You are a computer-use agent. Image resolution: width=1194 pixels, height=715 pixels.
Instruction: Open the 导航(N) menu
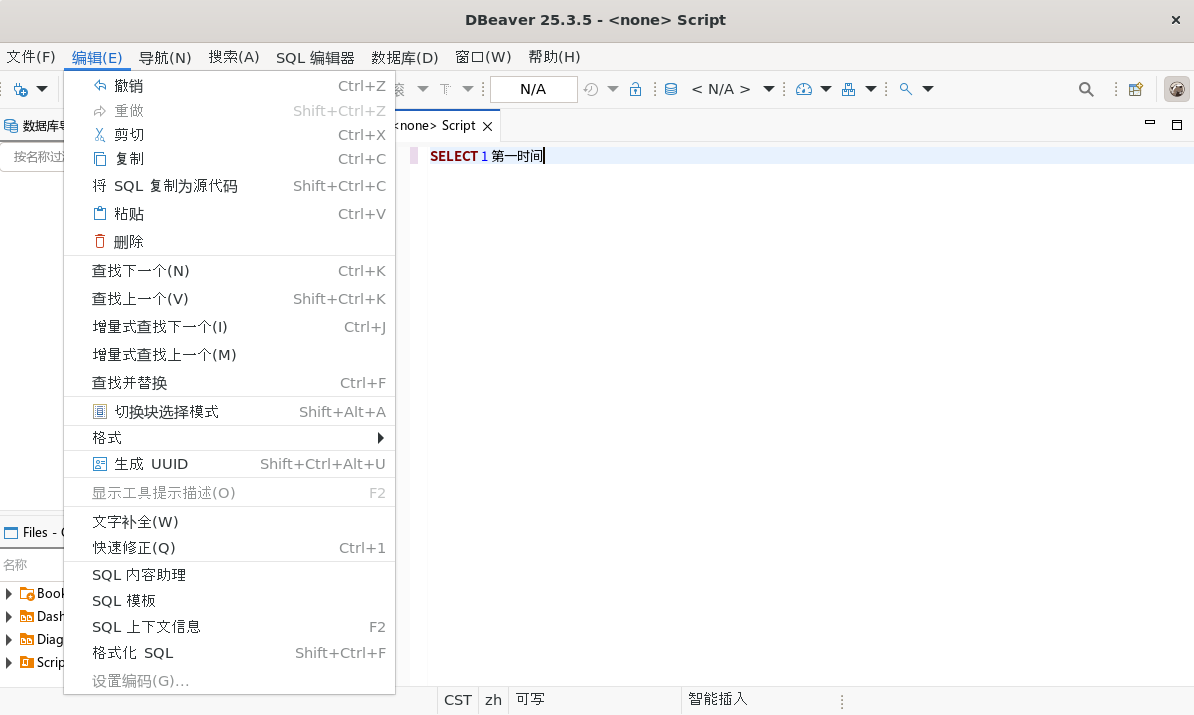tap(164, 57)
